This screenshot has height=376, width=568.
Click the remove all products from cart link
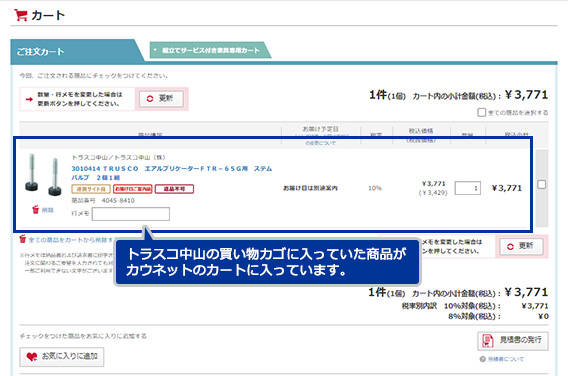click(68, 239)
